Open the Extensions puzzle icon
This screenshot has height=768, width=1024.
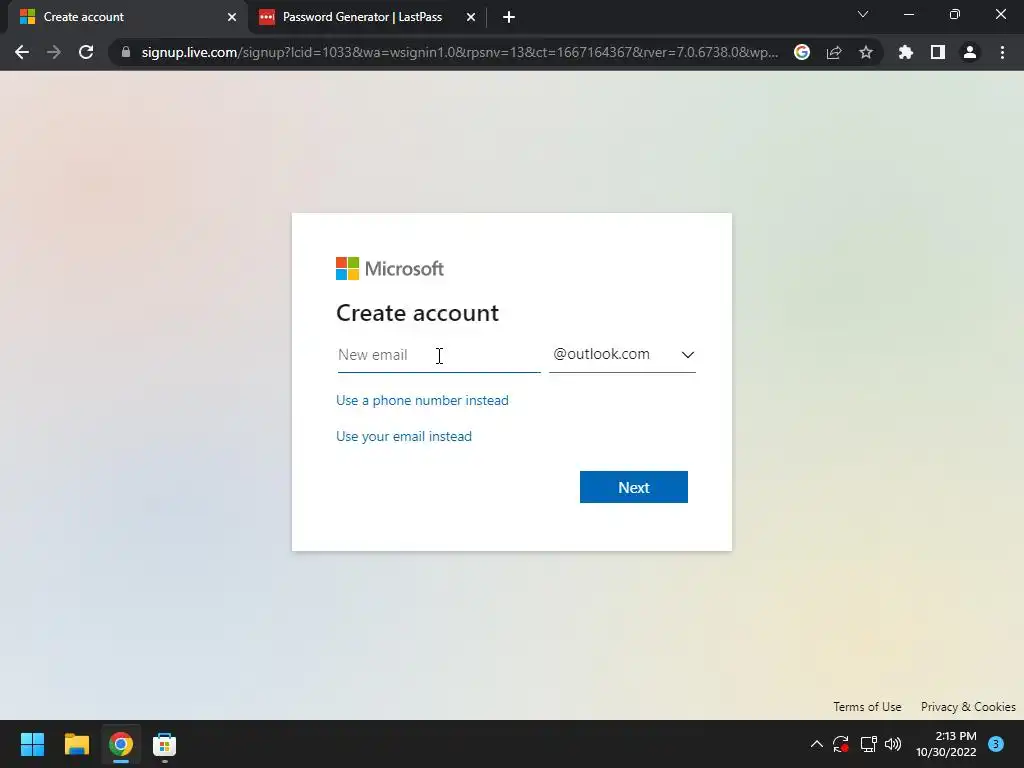tap(906, 52)
